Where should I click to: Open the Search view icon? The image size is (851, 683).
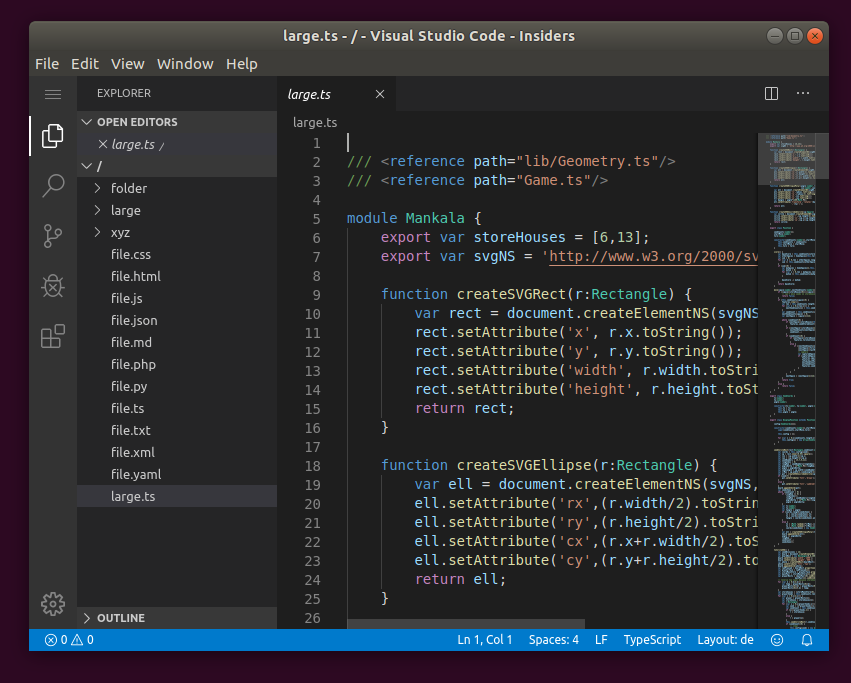53,186
